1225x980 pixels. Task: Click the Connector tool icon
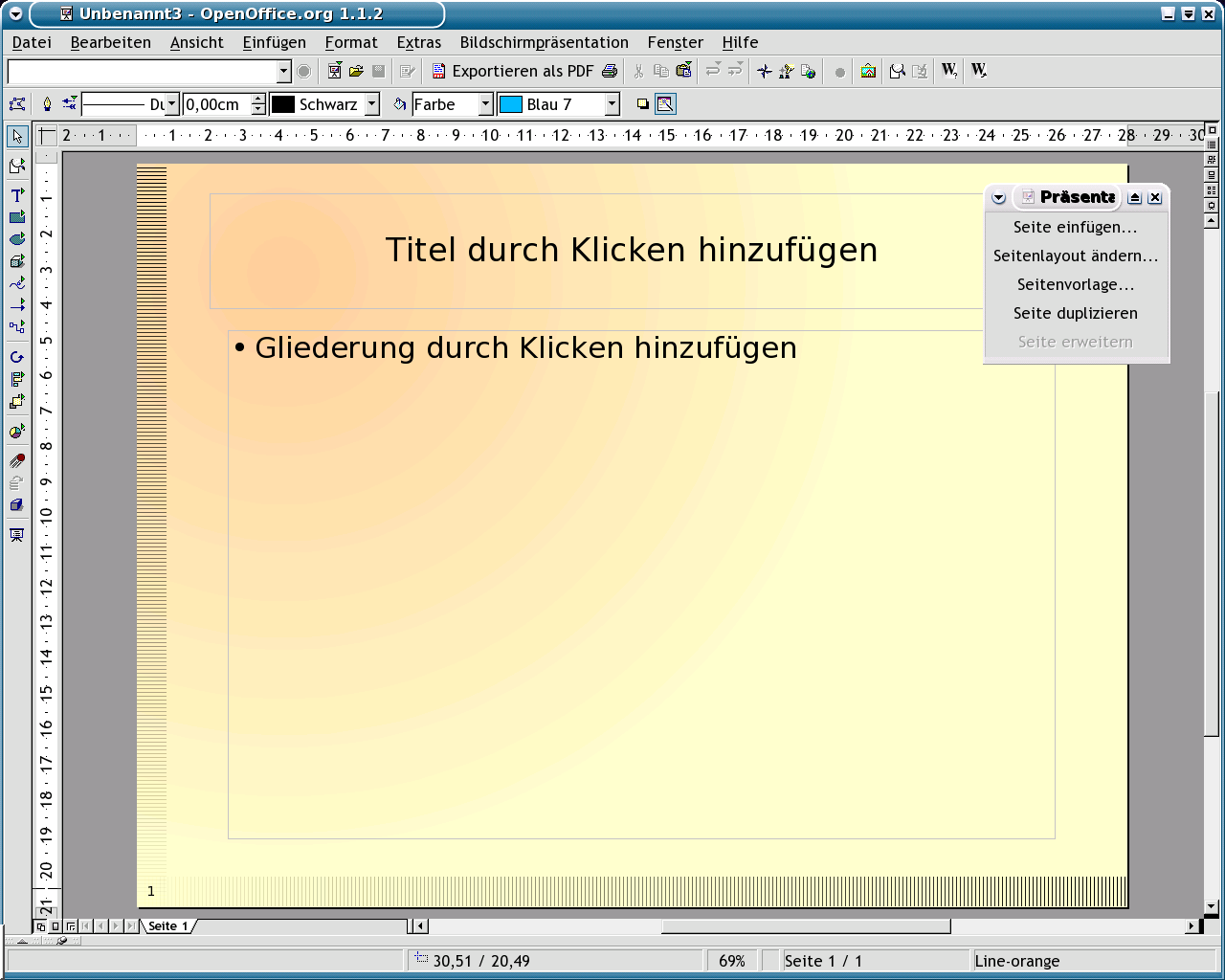[16, 327]
